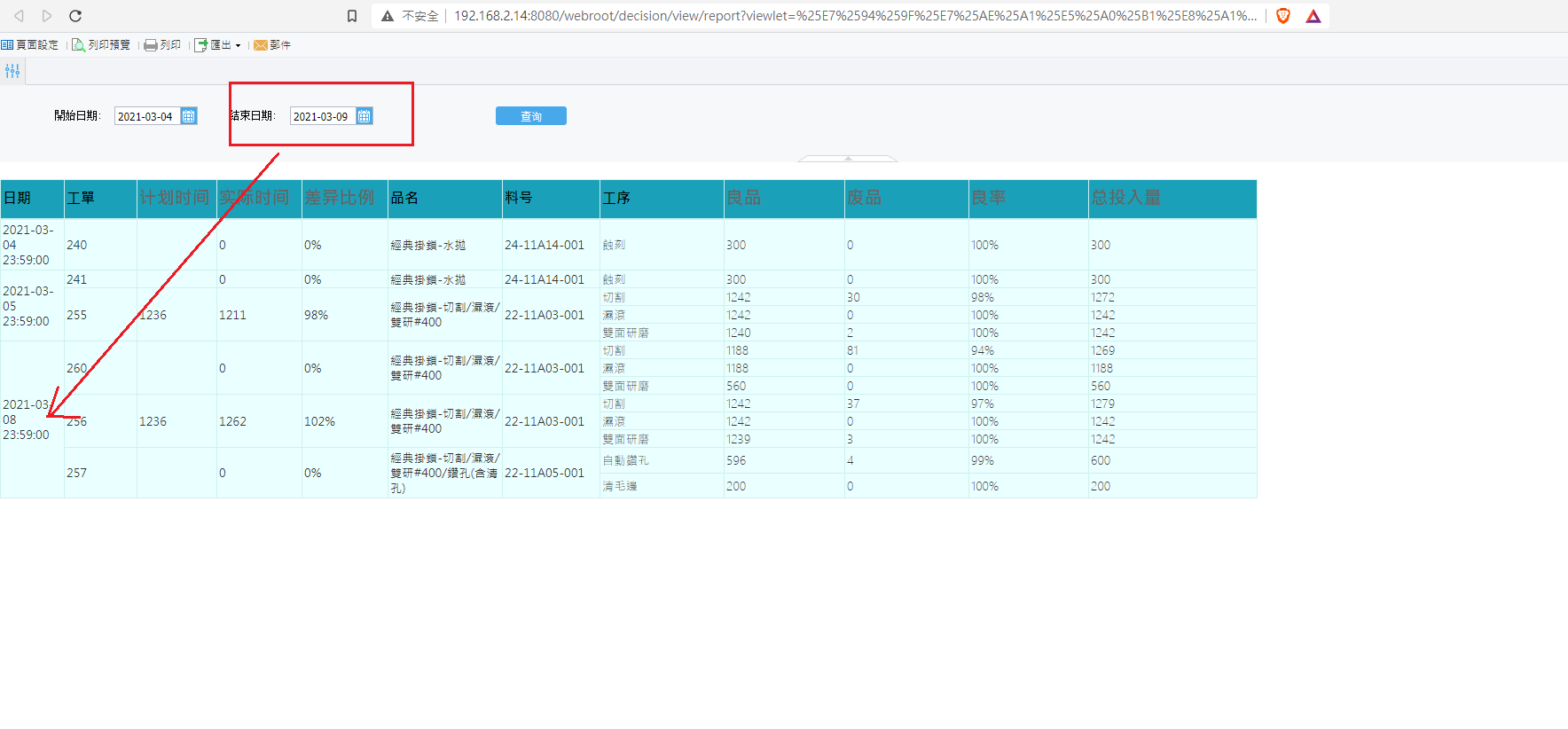Click the end date input field
This screenshot has width=1568, height=729.
pos(323,116)
